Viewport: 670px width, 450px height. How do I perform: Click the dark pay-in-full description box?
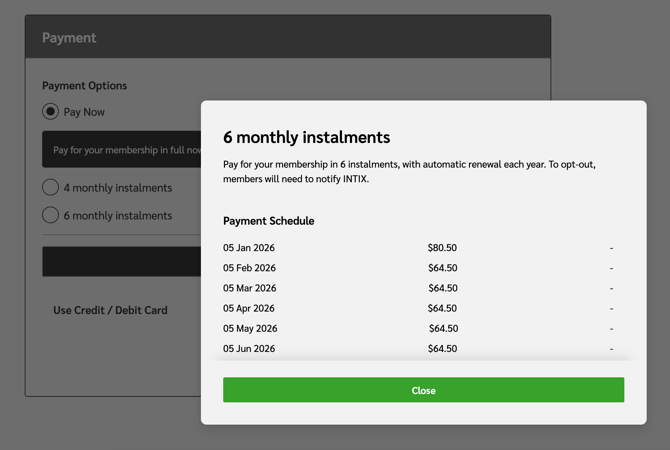click(x=122, y=150)
